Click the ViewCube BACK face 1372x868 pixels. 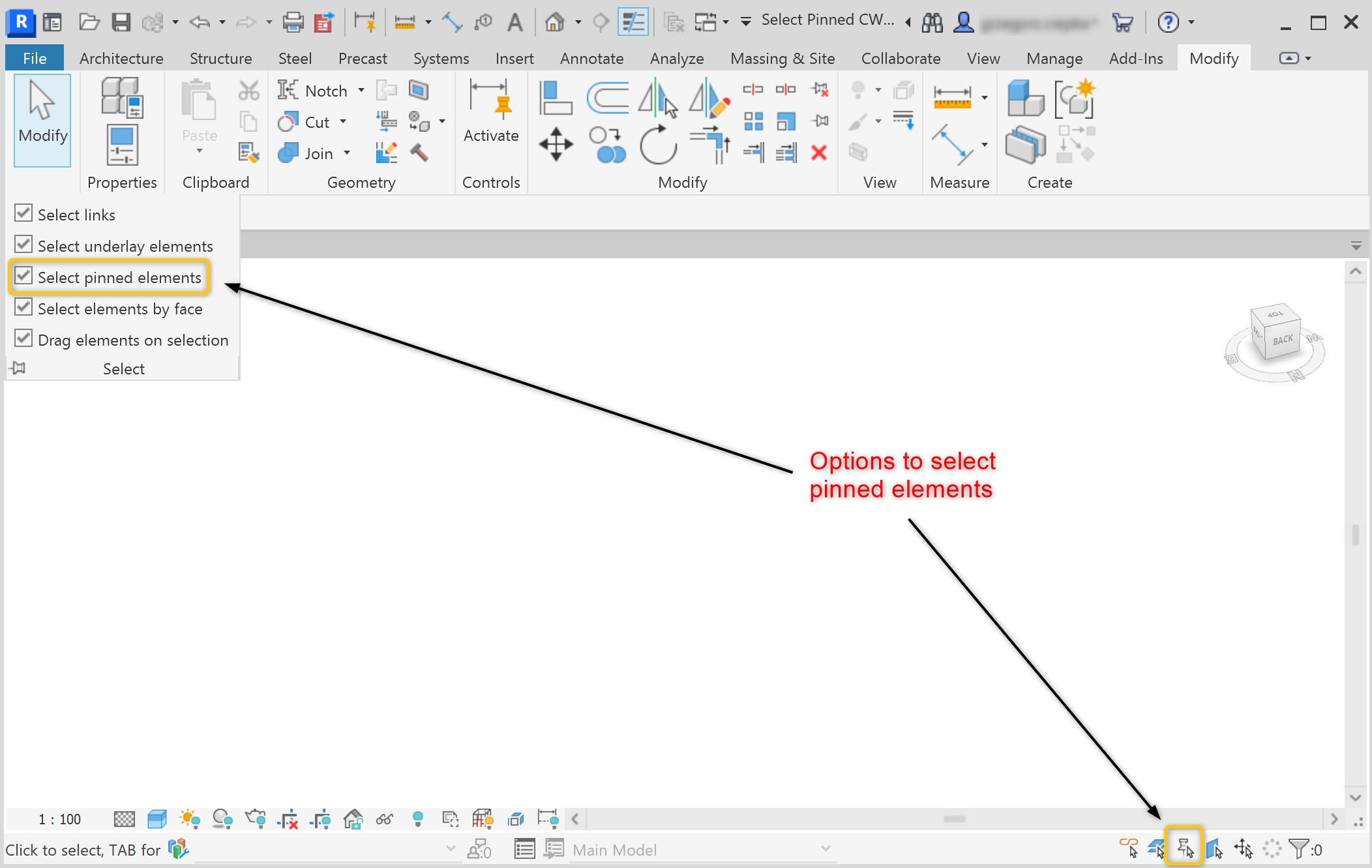(1281, 340)
